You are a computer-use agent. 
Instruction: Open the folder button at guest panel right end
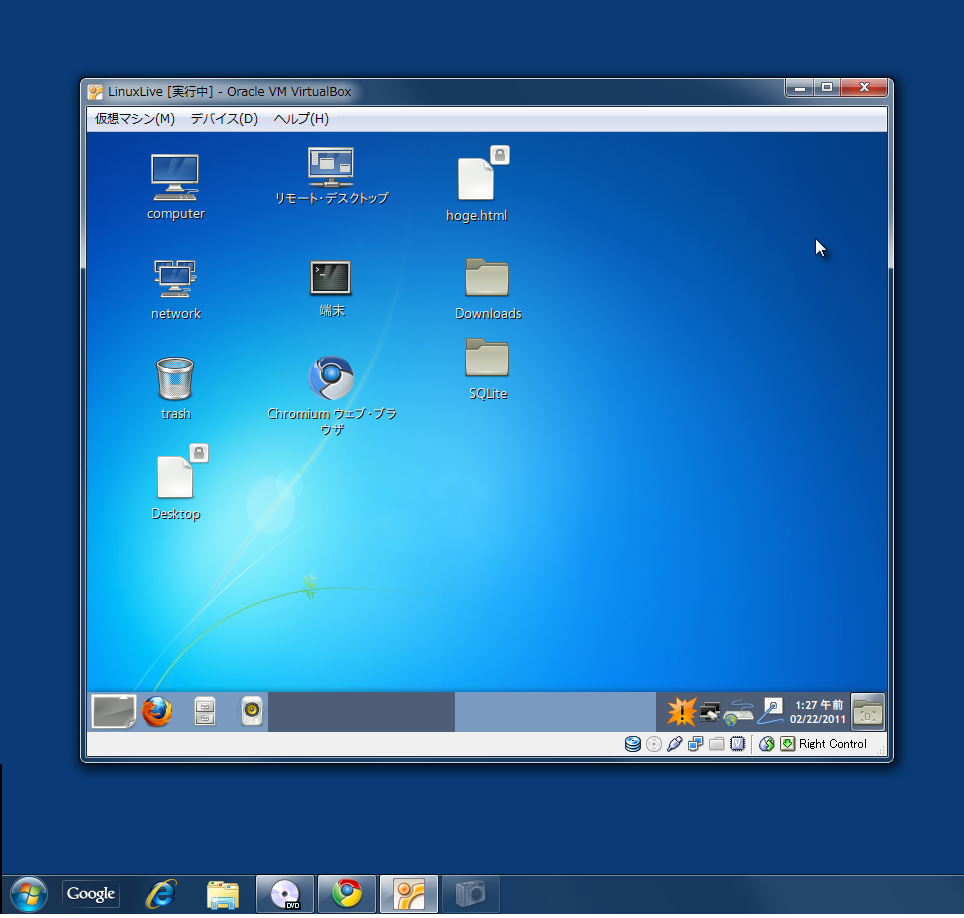[868, 712]
